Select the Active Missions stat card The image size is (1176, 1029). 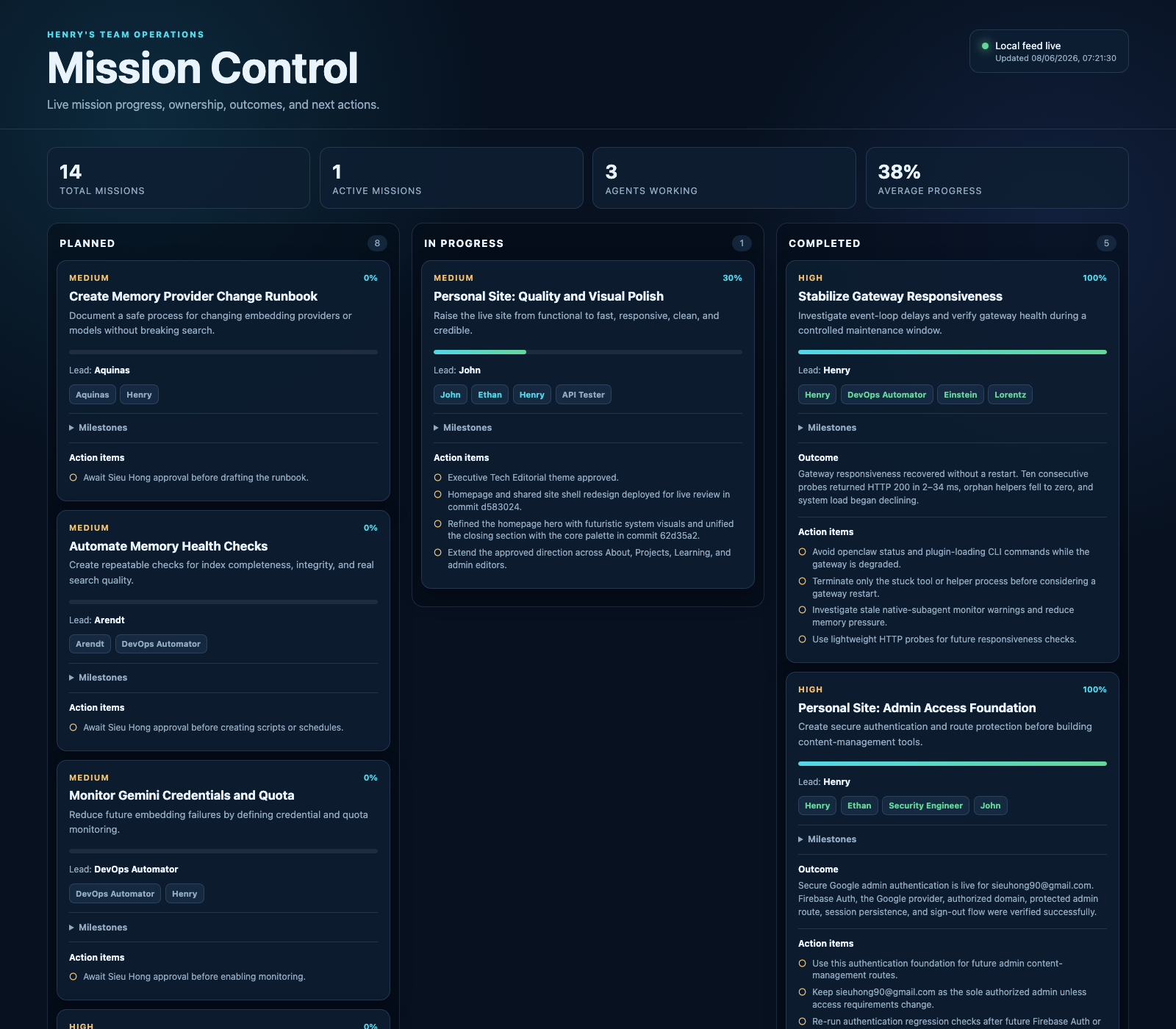pos(451,178)
